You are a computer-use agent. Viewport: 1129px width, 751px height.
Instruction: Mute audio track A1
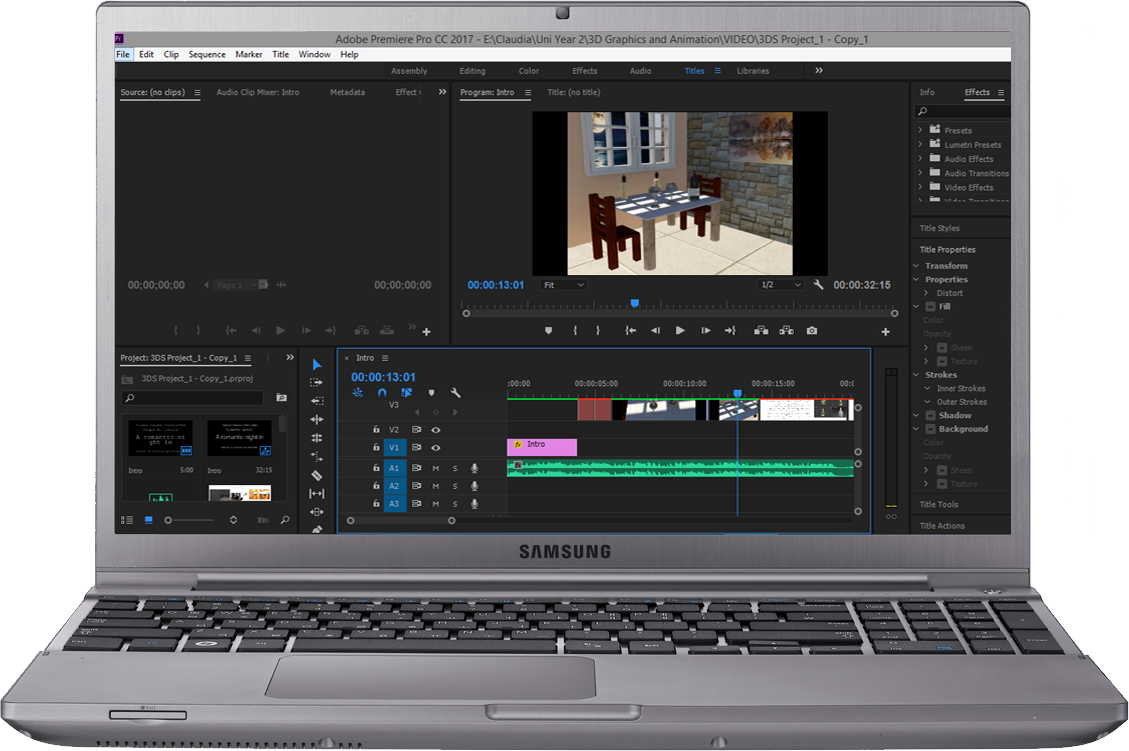[x=436, y=468]
